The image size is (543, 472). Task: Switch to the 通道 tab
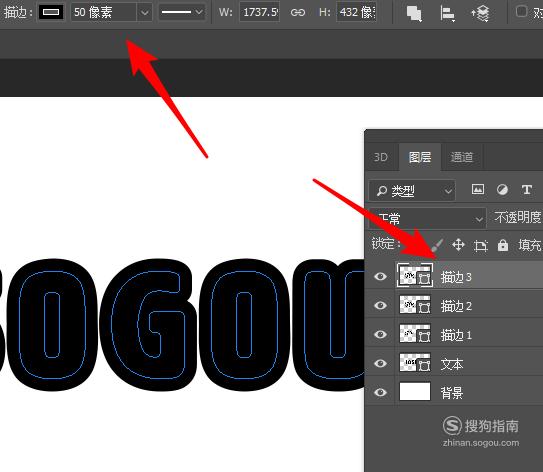pyautogui.click(x=462, y=157)
